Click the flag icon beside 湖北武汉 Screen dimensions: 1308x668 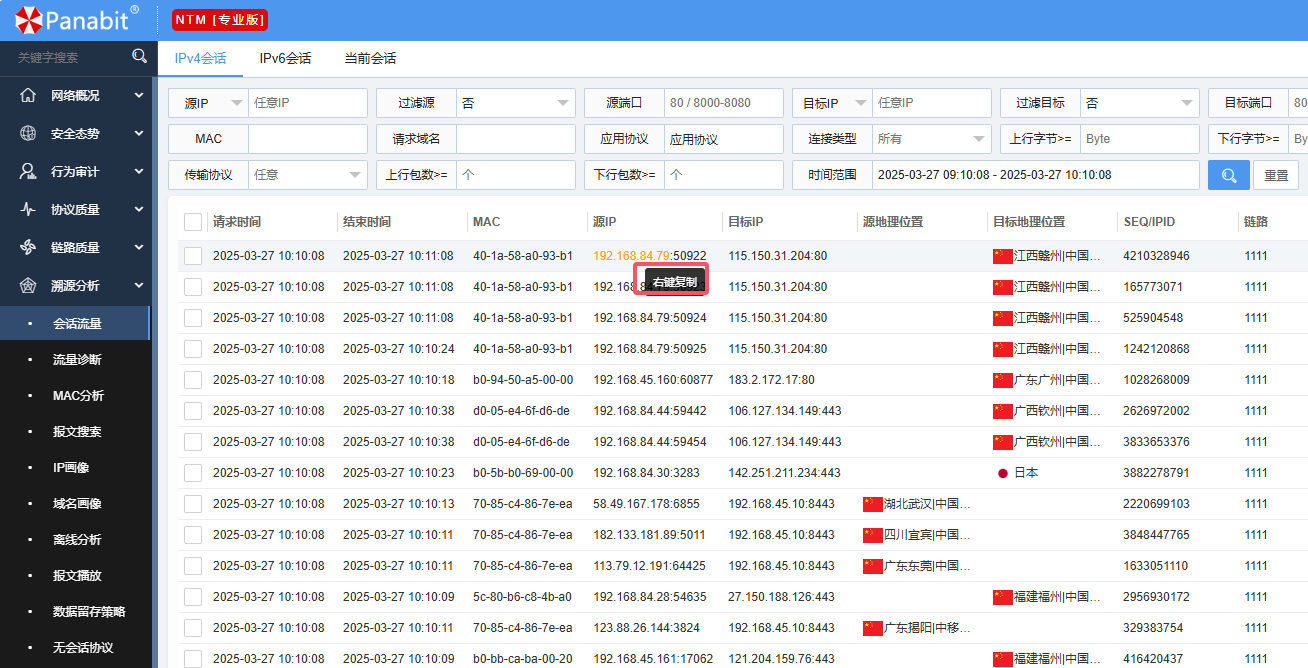[x=872, y=504]
